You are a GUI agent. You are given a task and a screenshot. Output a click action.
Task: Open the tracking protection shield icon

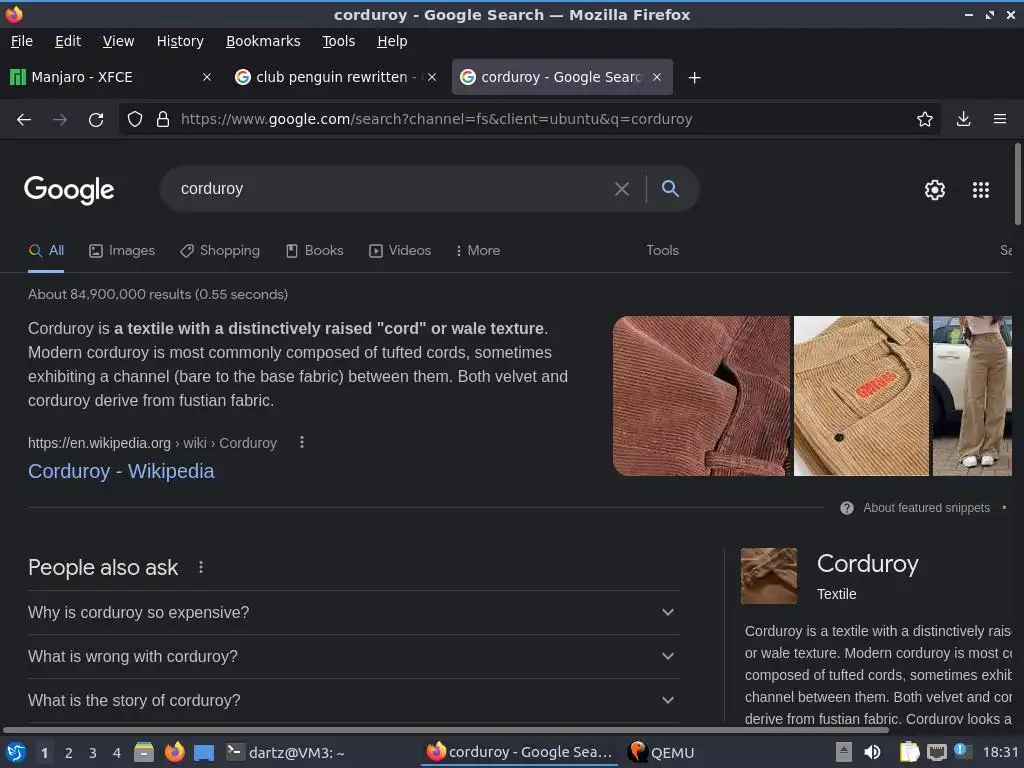click(x=135, y=120)
